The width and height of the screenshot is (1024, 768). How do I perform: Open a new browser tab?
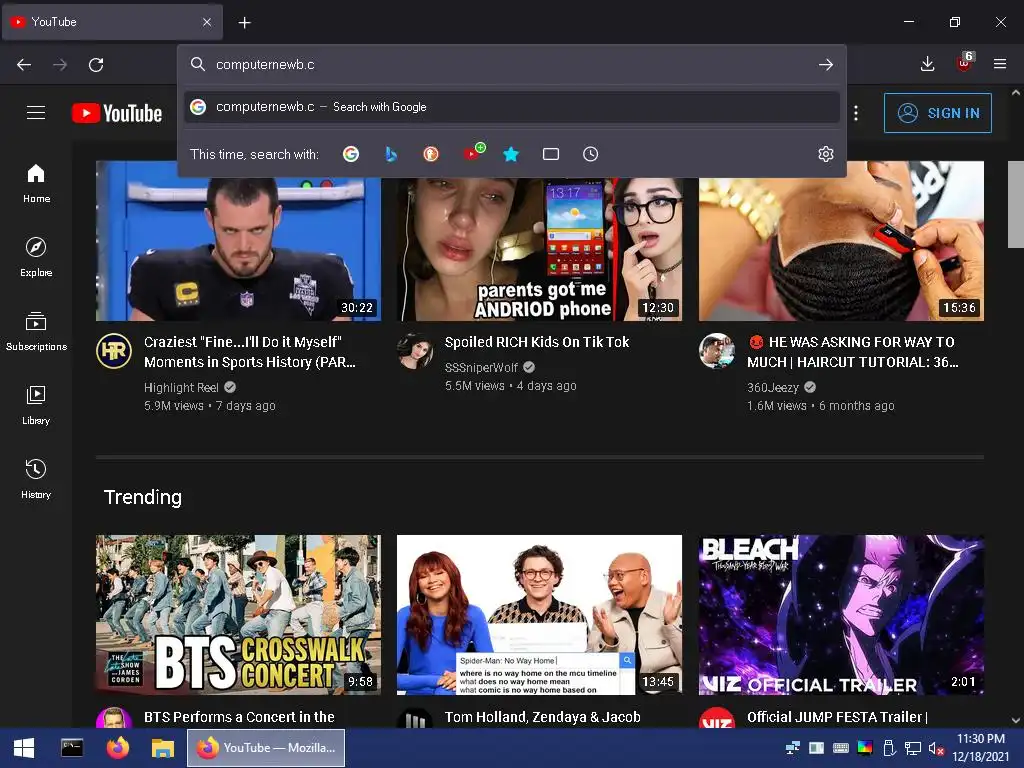pos(244,23)
